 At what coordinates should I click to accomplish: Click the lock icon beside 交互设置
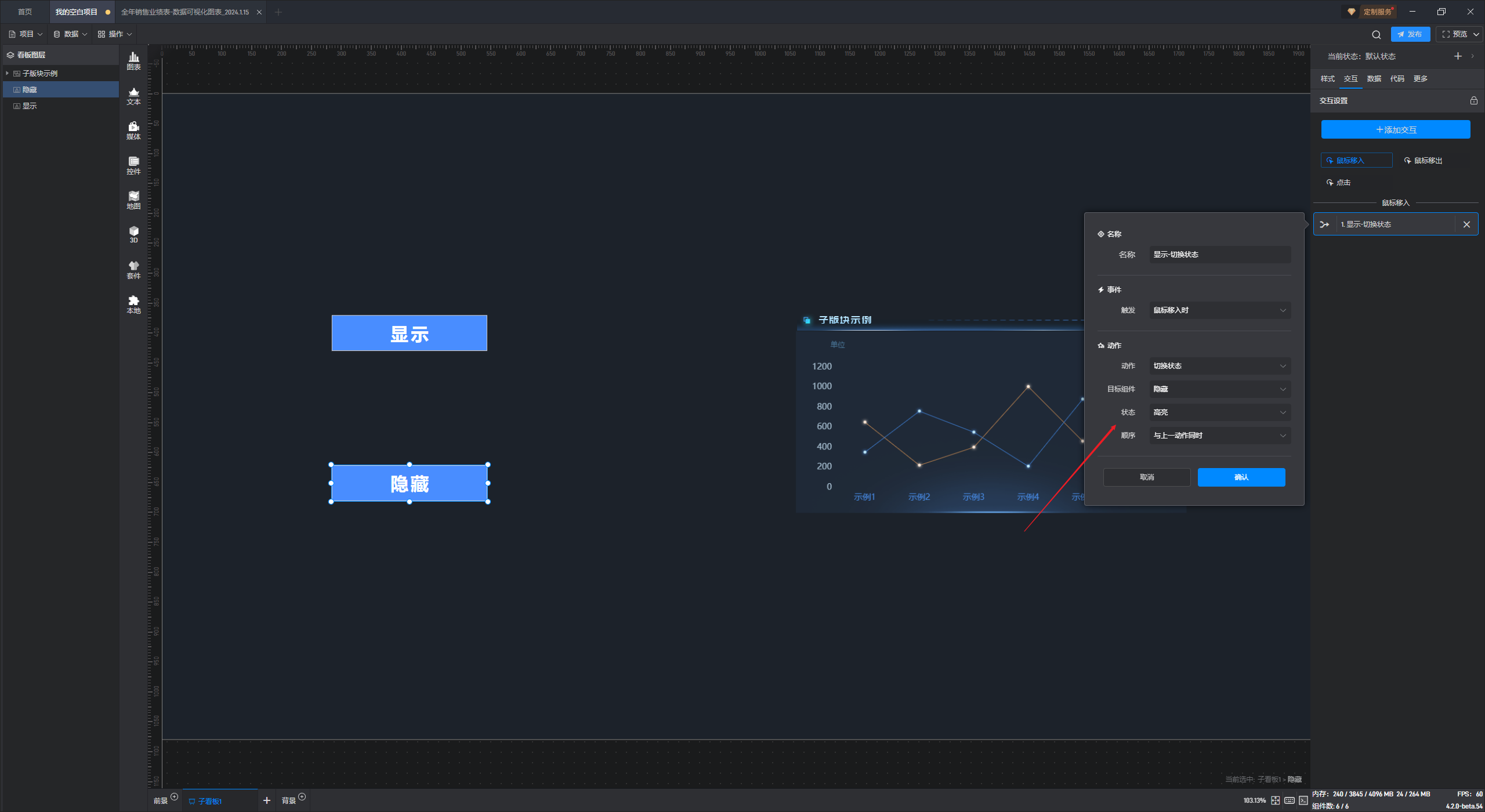(1473, 100)
